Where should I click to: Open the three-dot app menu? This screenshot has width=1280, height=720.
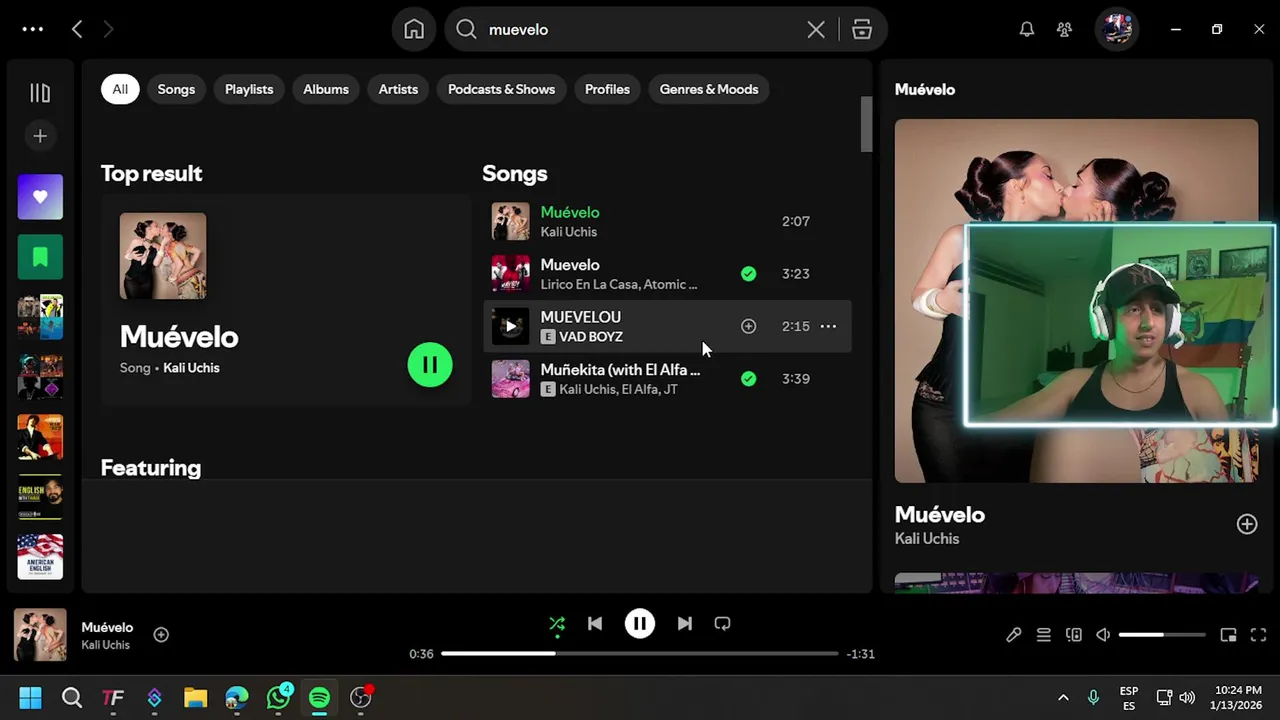(x=33, y=29)
